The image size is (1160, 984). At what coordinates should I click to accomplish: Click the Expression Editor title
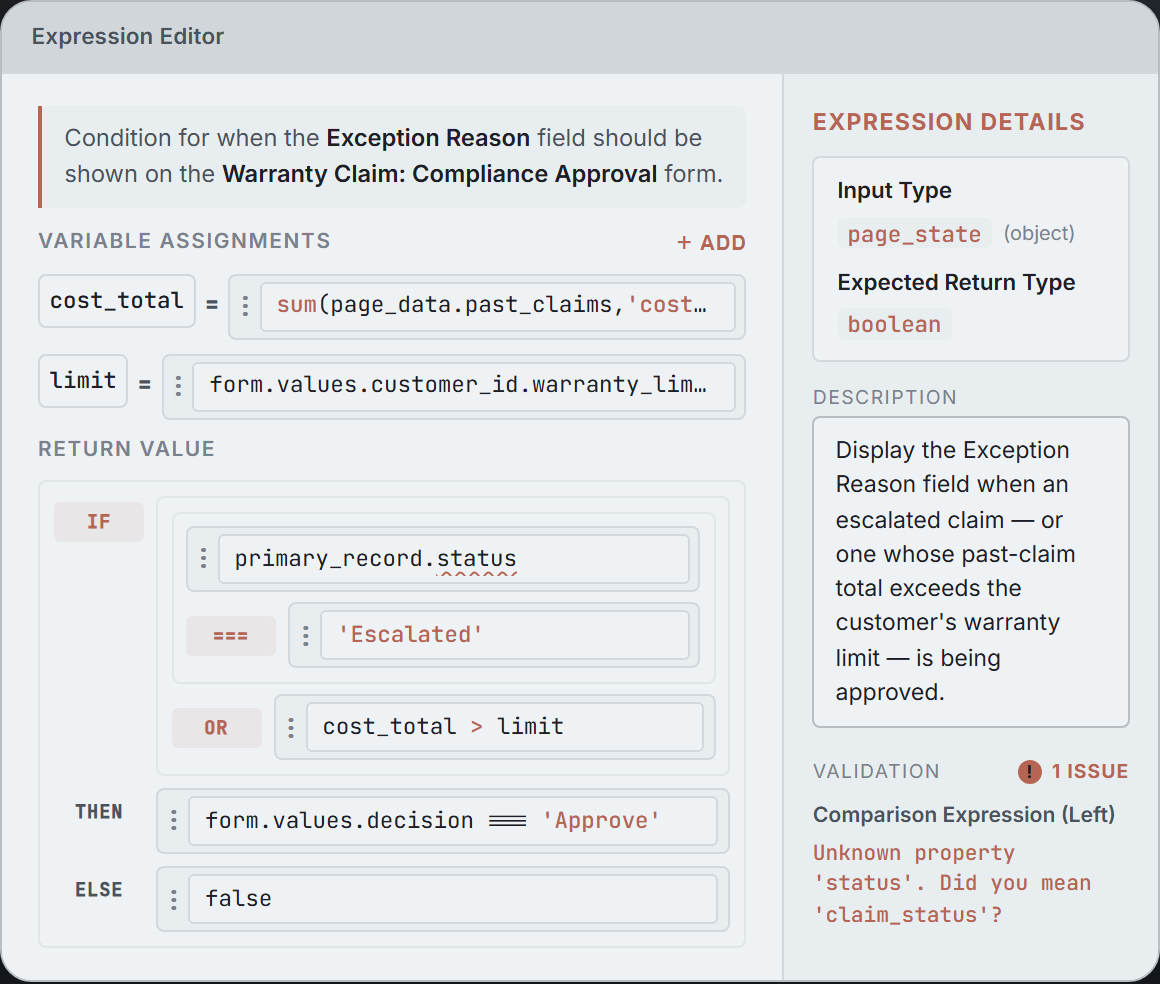127,36
